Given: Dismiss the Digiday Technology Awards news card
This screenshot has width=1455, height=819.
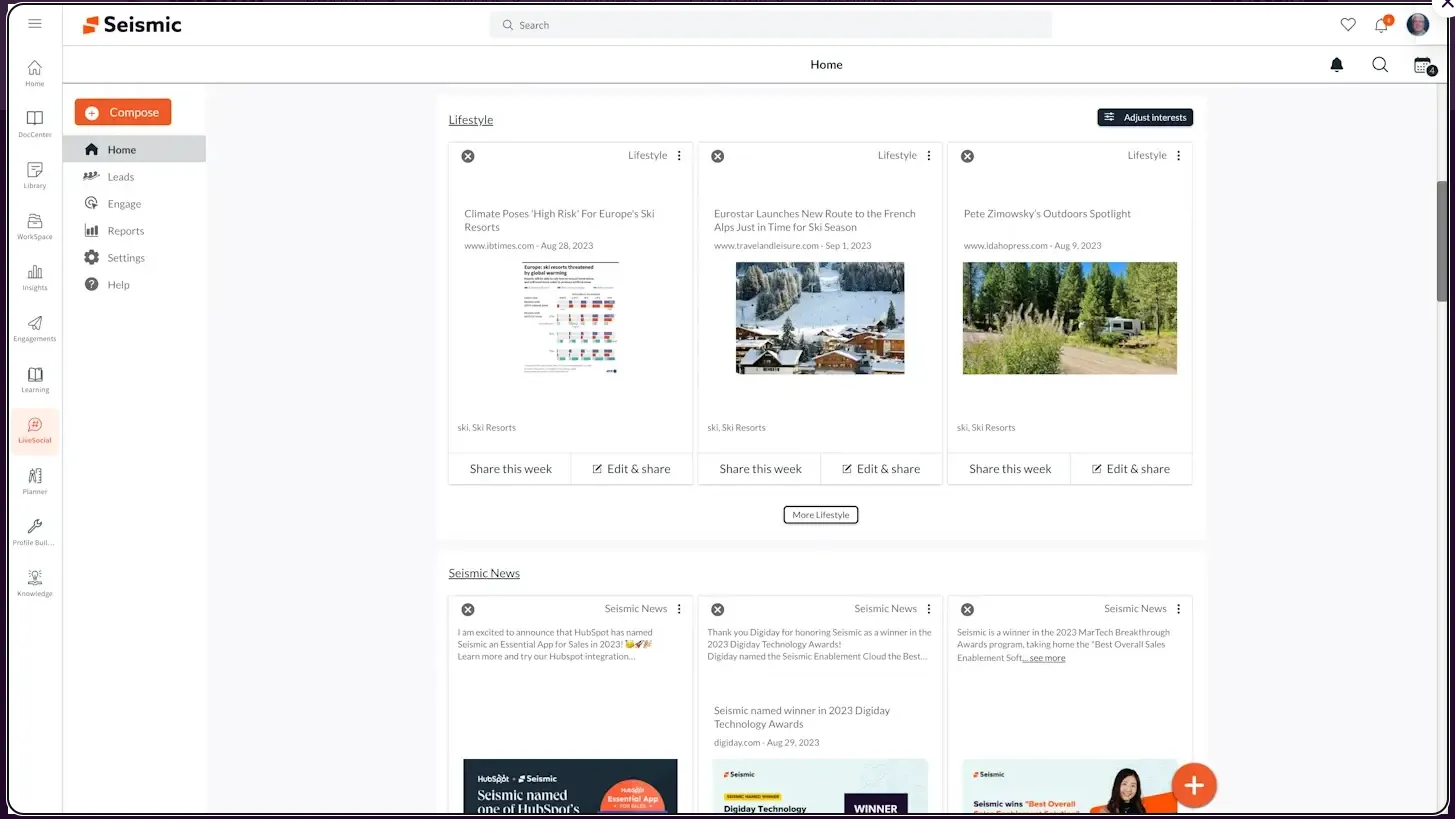Looking at the screenshot, I should click(717, 609).
